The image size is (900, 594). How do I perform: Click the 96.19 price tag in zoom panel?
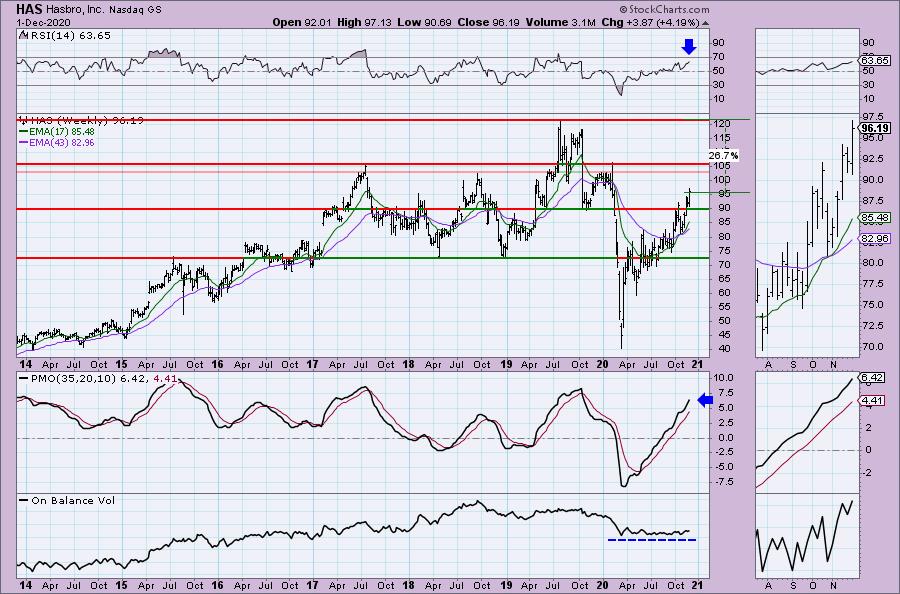click(x=875, y=128)
